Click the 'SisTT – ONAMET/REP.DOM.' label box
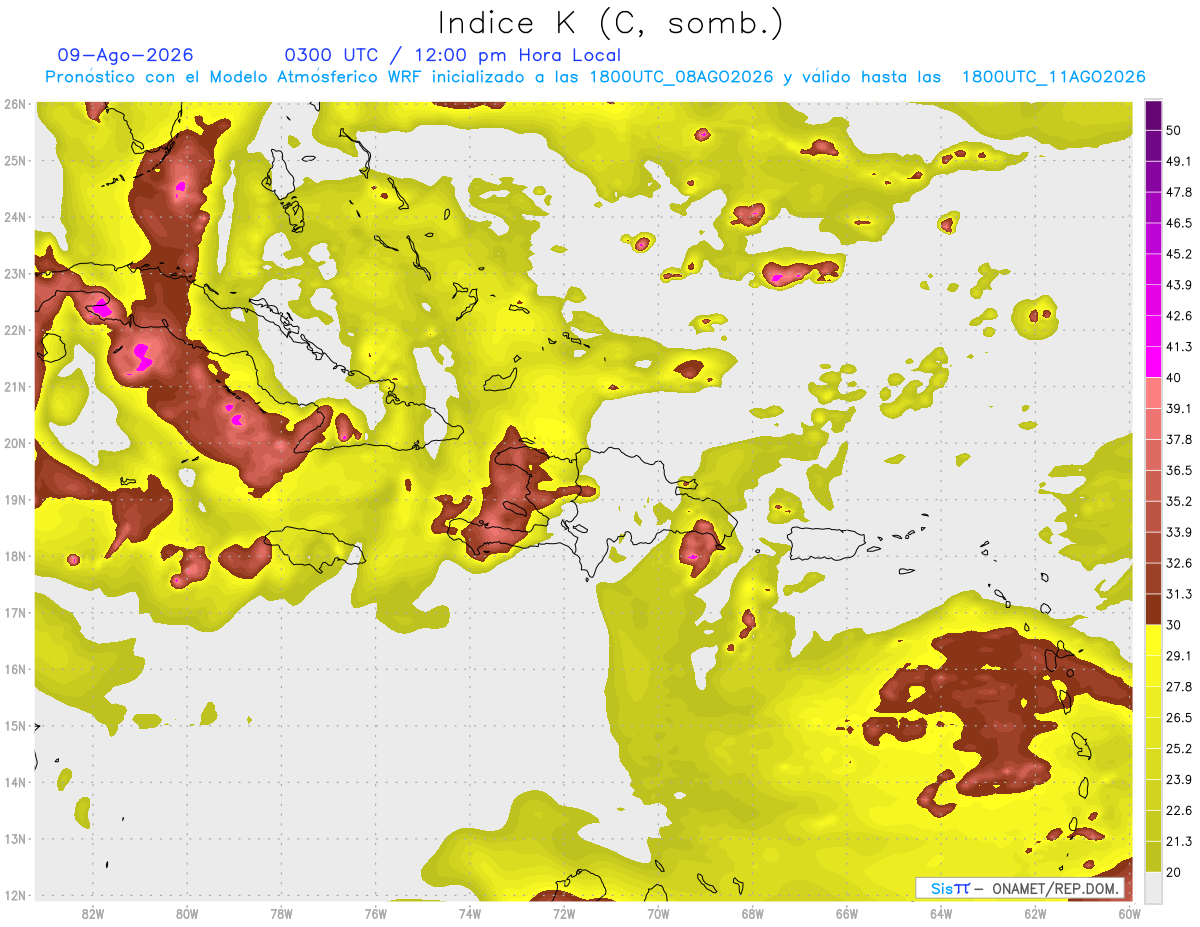Image resolution: width=1200 pixels, height=927 pixels. (1020, 888)
